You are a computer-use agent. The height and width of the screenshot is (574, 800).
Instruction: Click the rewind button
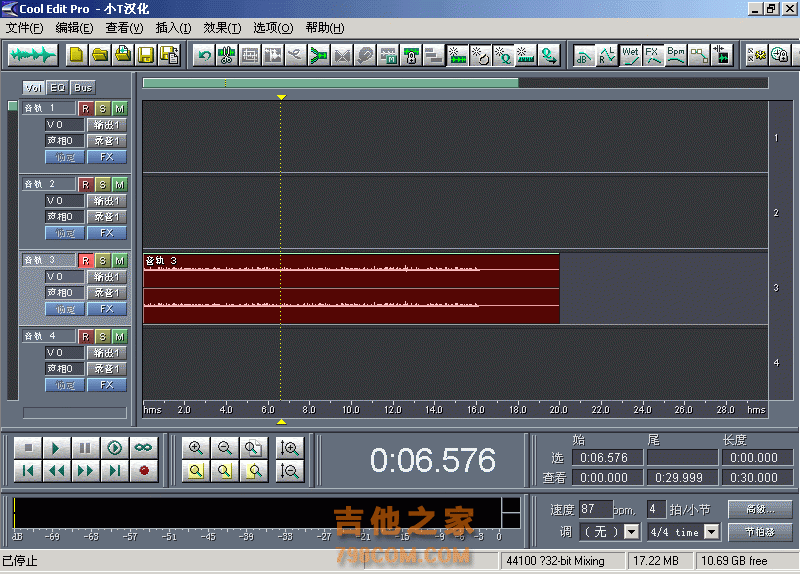56,470
